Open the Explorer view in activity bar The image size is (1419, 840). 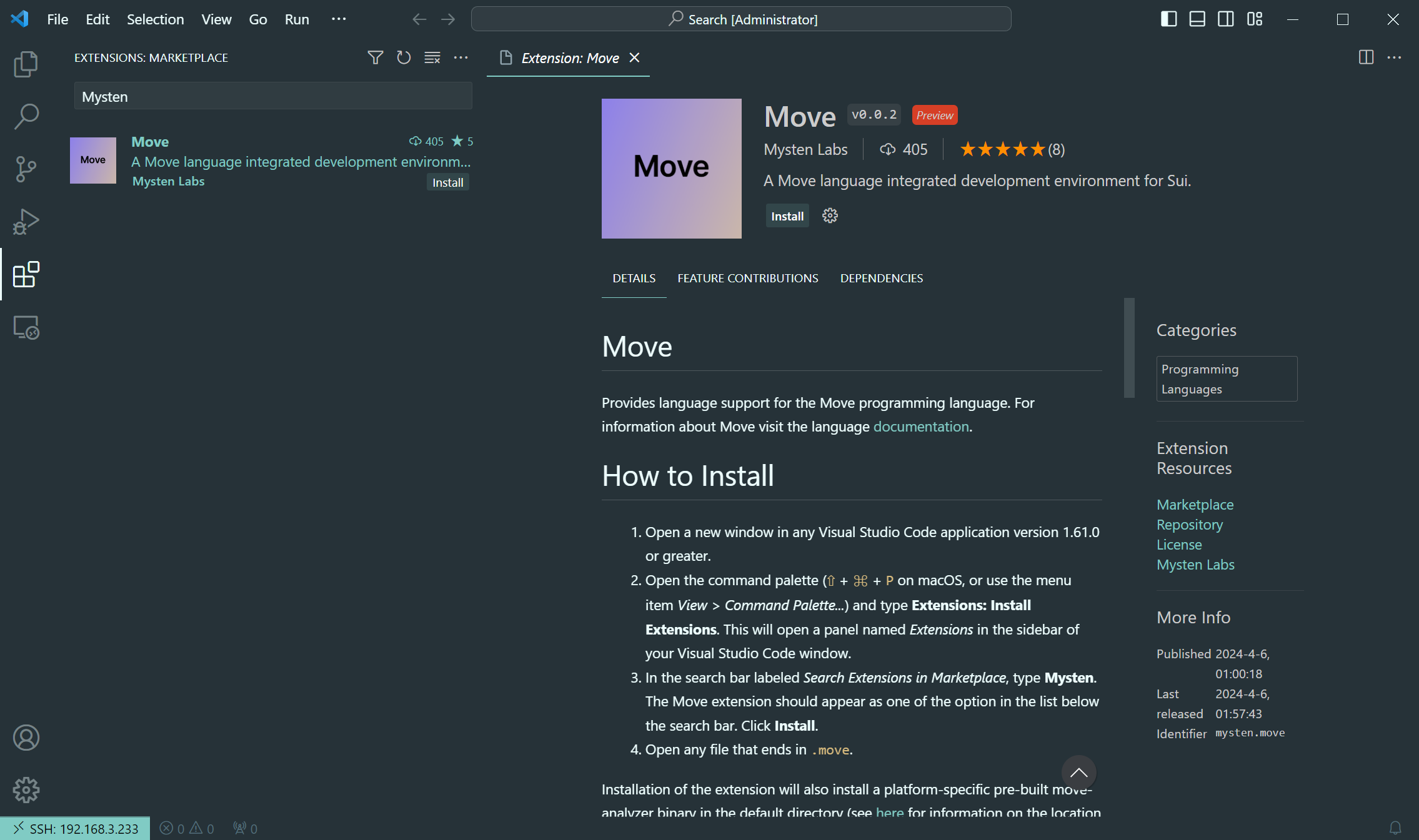pos(26,64)
